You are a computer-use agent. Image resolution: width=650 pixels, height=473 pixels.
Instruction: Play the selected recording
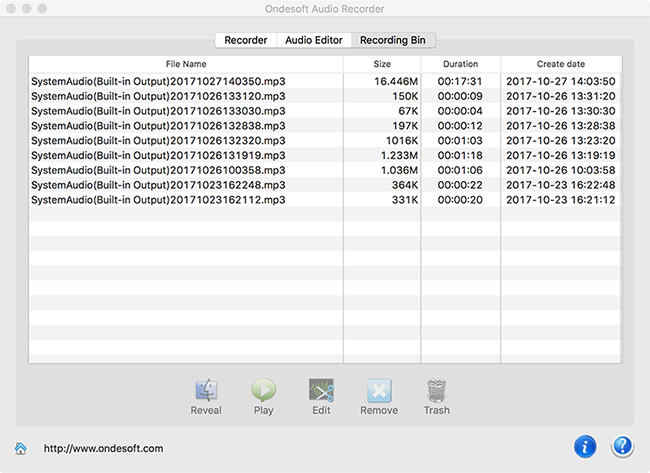tap(264, 390)
